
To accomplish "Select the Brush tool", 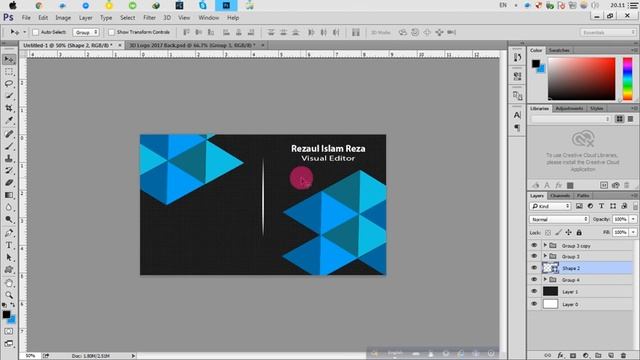I will click(9, 146).
